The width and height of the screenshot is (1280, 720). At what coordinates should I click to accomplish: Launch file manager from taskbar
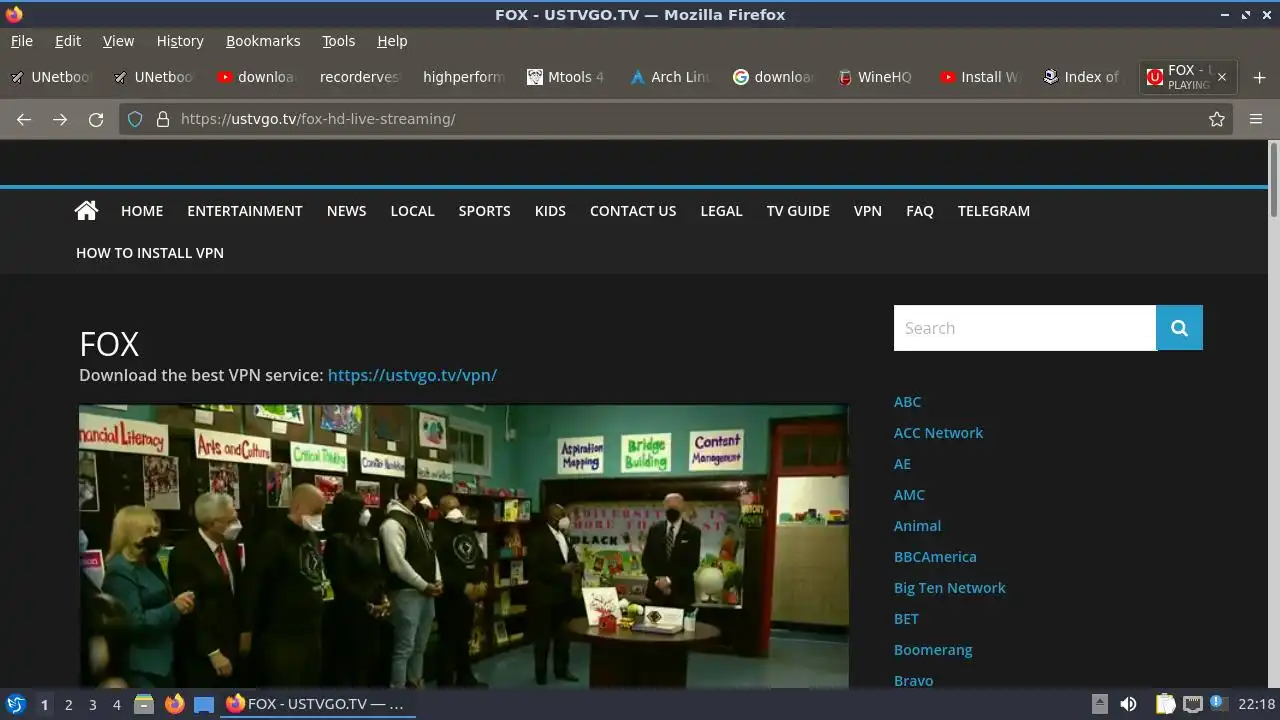[x=143, y=704]
